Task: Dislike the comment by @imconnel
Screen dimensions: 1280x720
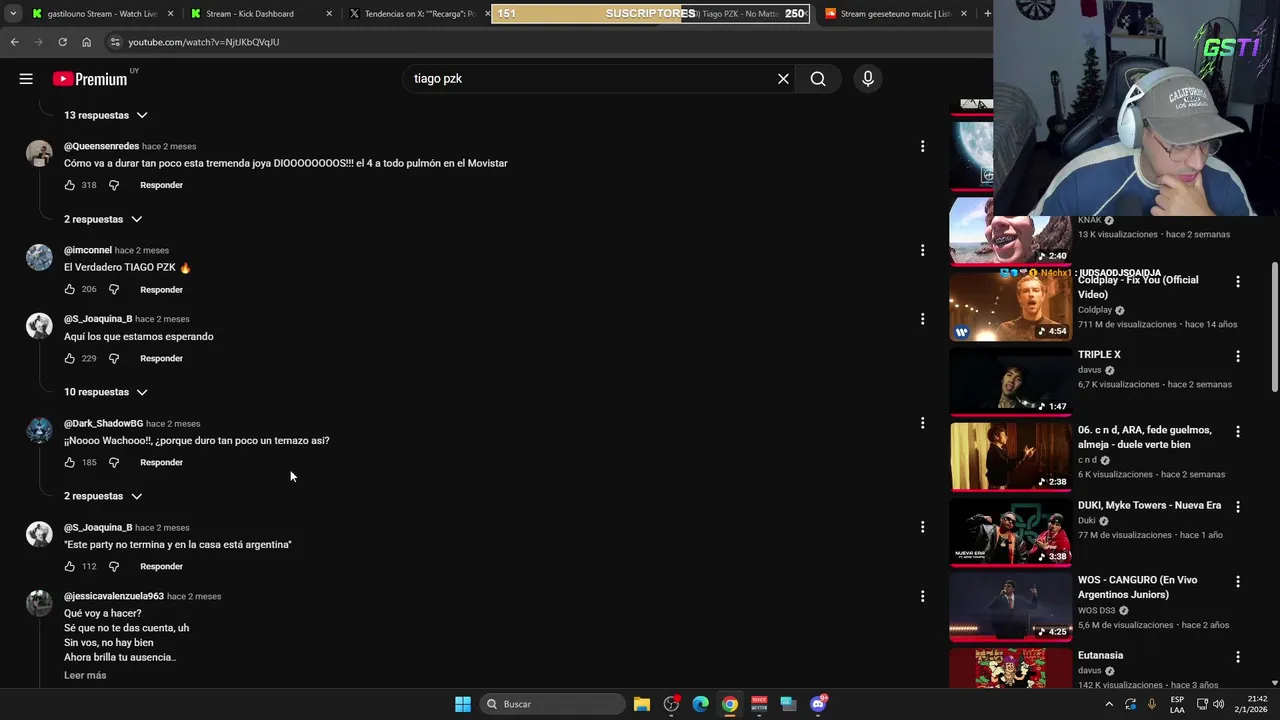Action: (x=113, y=289)
